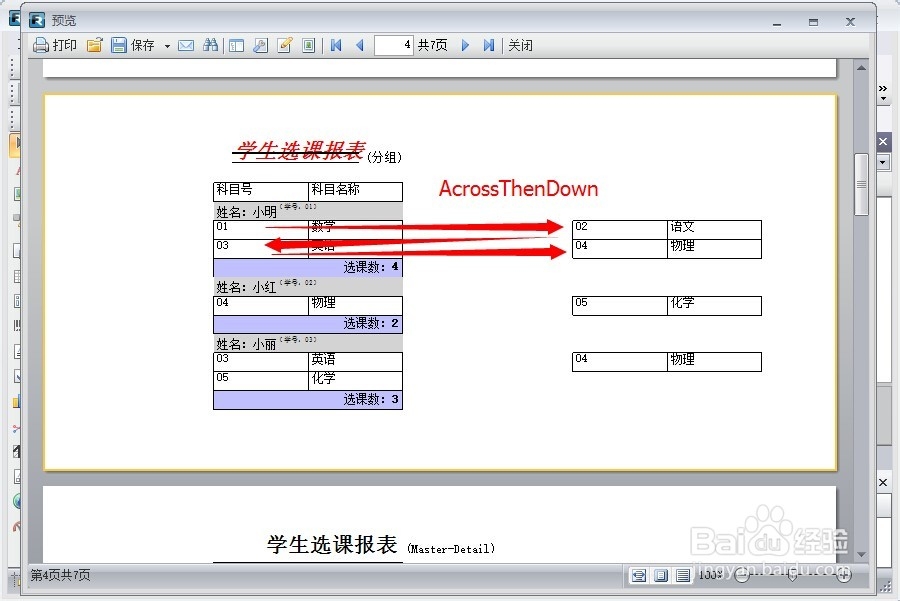900x601 pixels.
Task: Toggle whole-page view mode
Action: pyautogui.click(x=660, y=576)
